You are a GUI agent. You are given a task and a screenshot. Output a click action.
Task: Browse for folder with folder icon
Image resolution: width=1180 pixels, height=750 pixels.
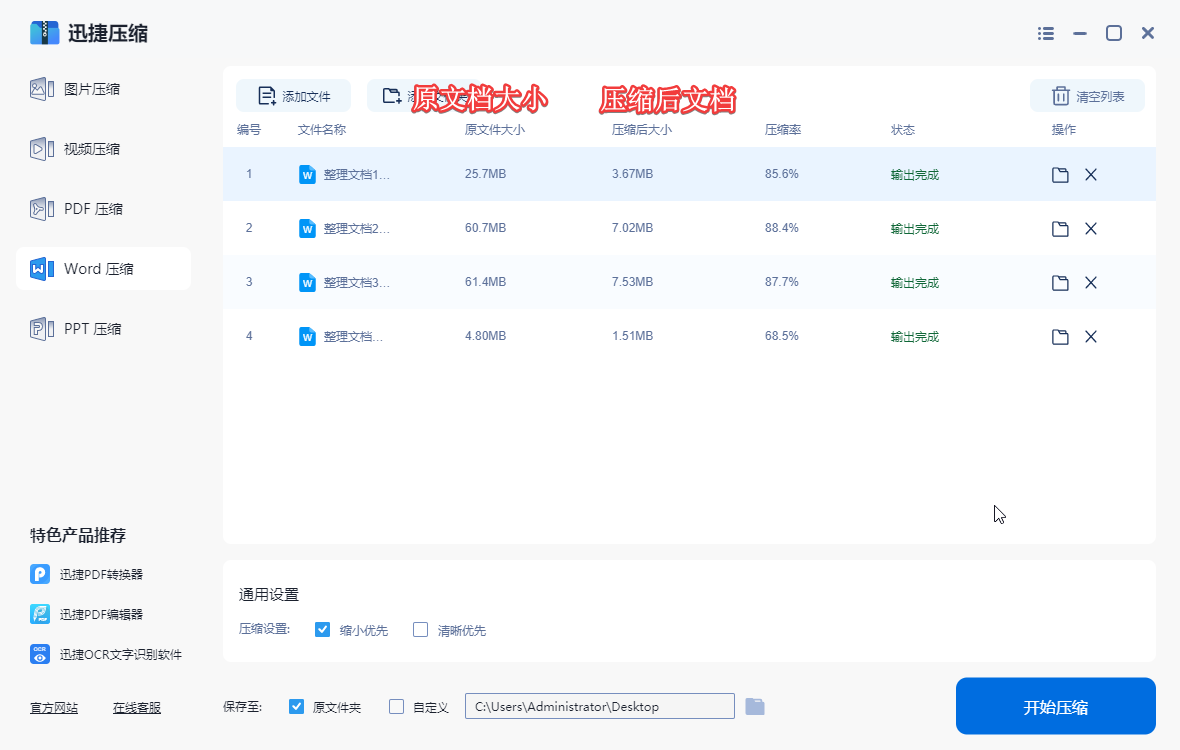(755, 706)
